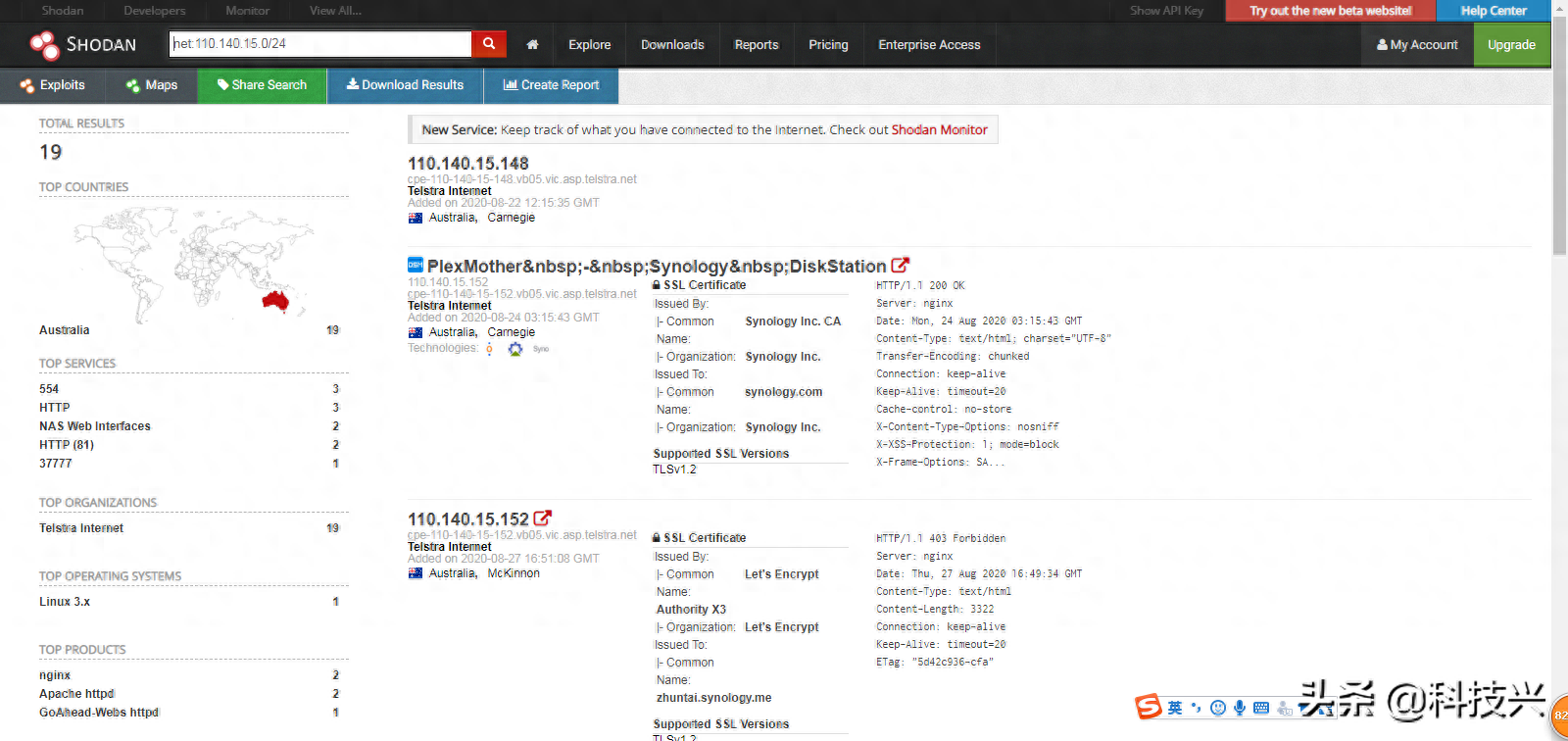
Task: Click Sogou voice input microphone icon
Action: click(x=1240, y=708)
